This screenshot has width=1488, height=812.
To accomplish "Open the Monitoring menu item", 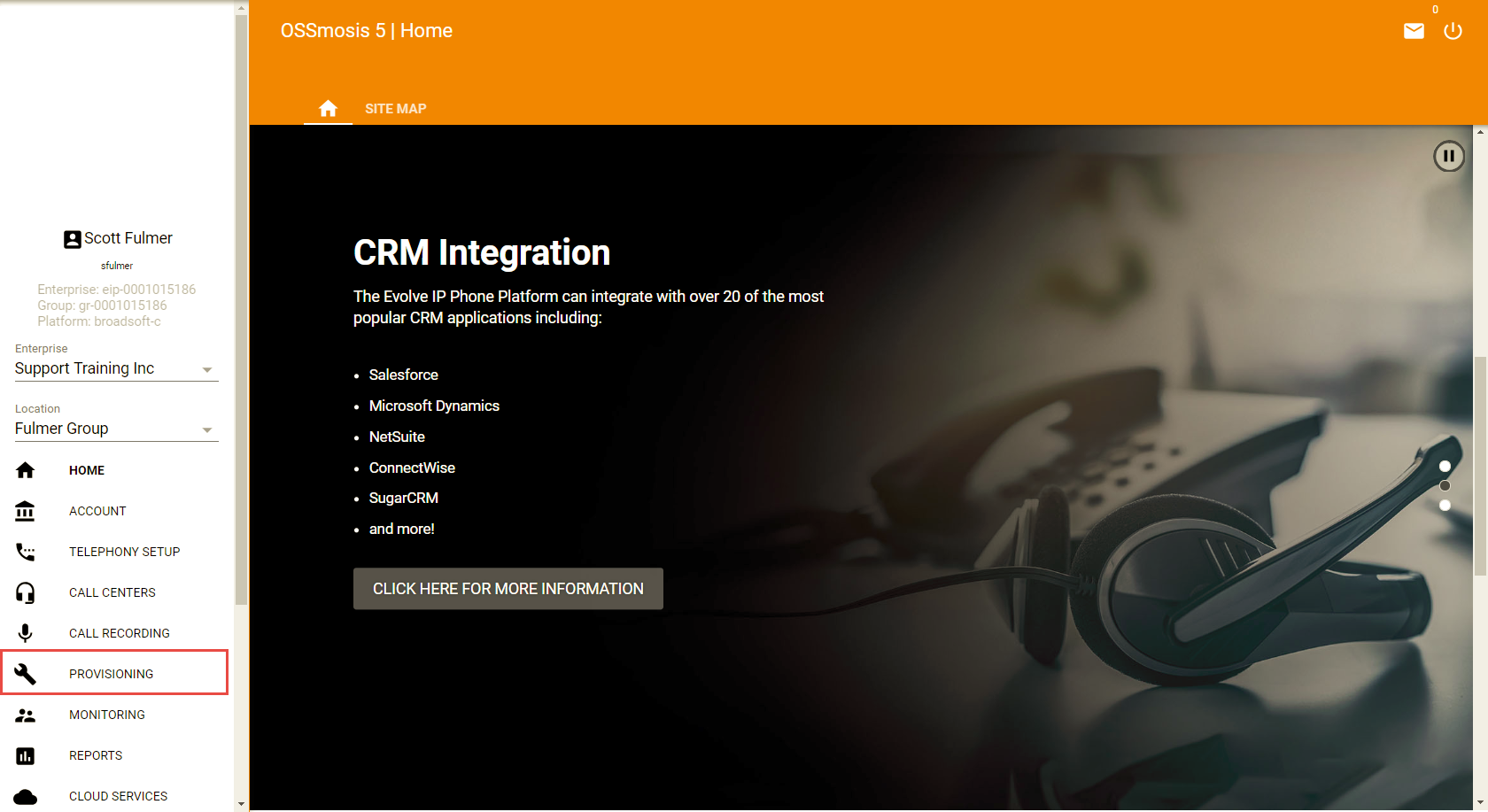I will (106, 715).
